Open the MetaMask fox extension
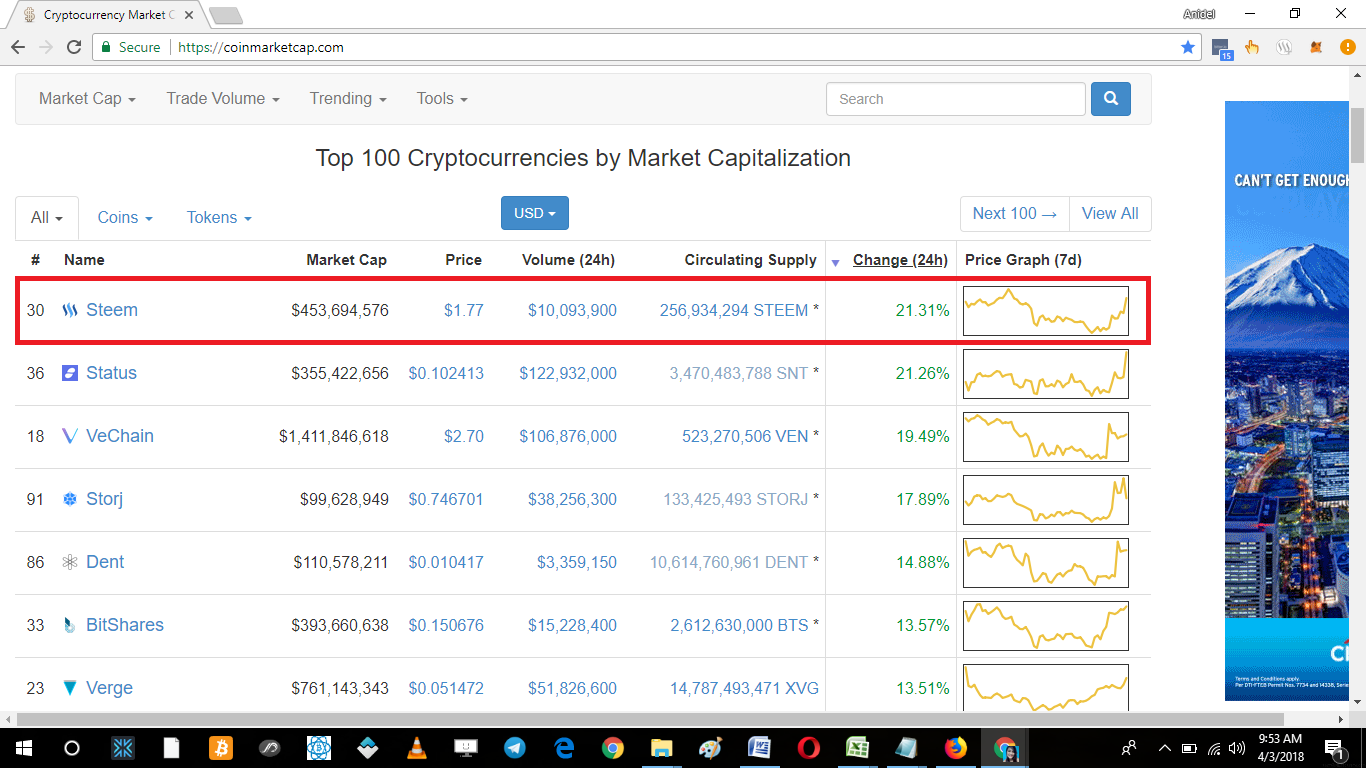 tap(1316, 47)
